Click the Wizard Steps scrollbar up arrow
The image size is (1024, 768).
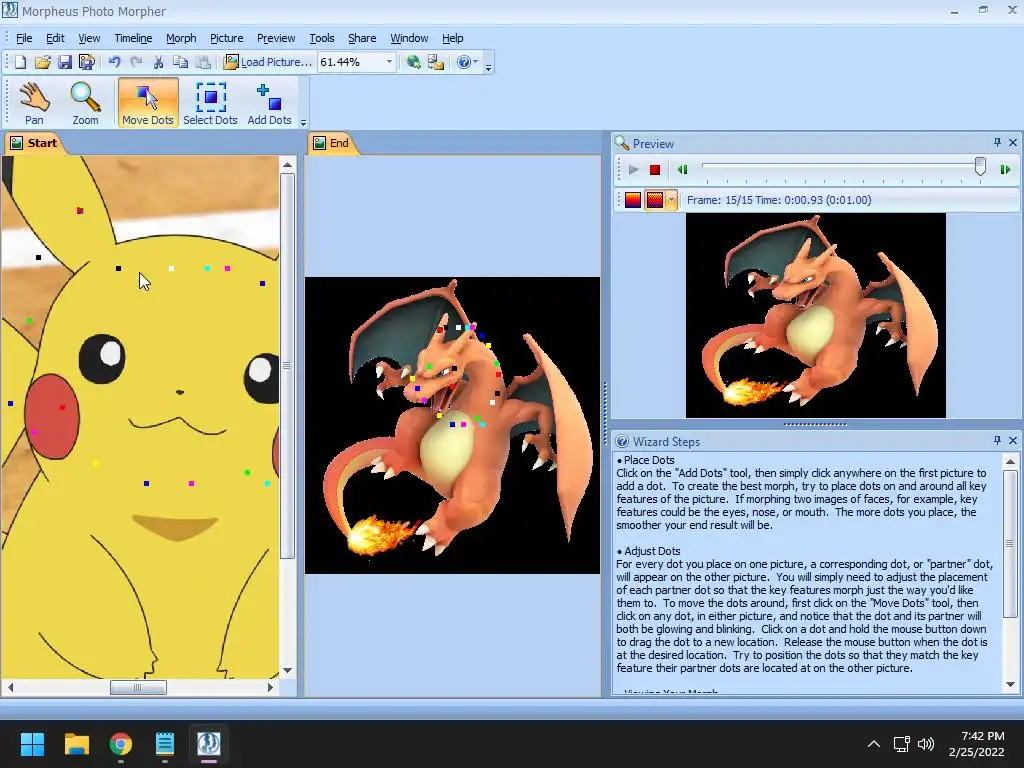click(x=1010, y=462)
